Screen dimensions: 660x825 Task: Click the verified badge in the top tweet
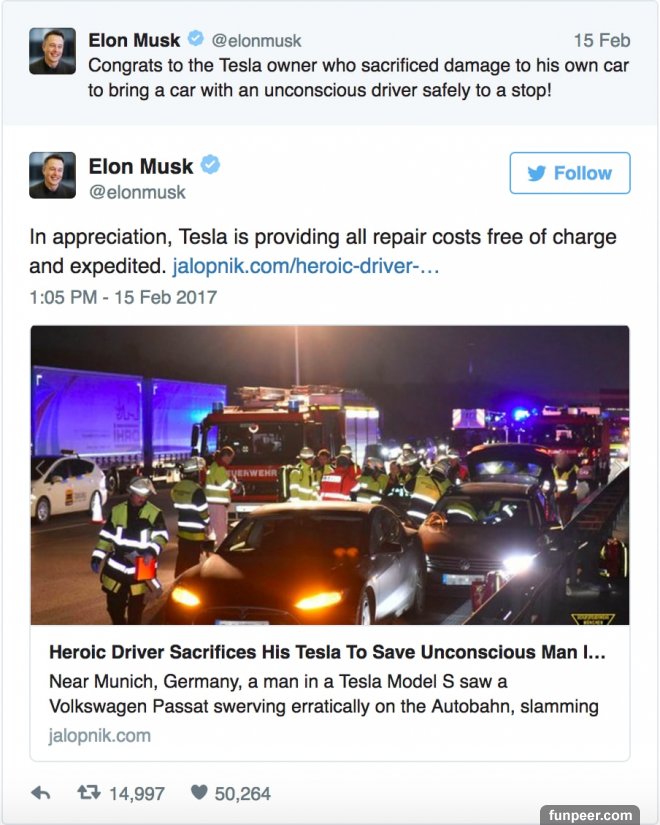click(196, 38)
